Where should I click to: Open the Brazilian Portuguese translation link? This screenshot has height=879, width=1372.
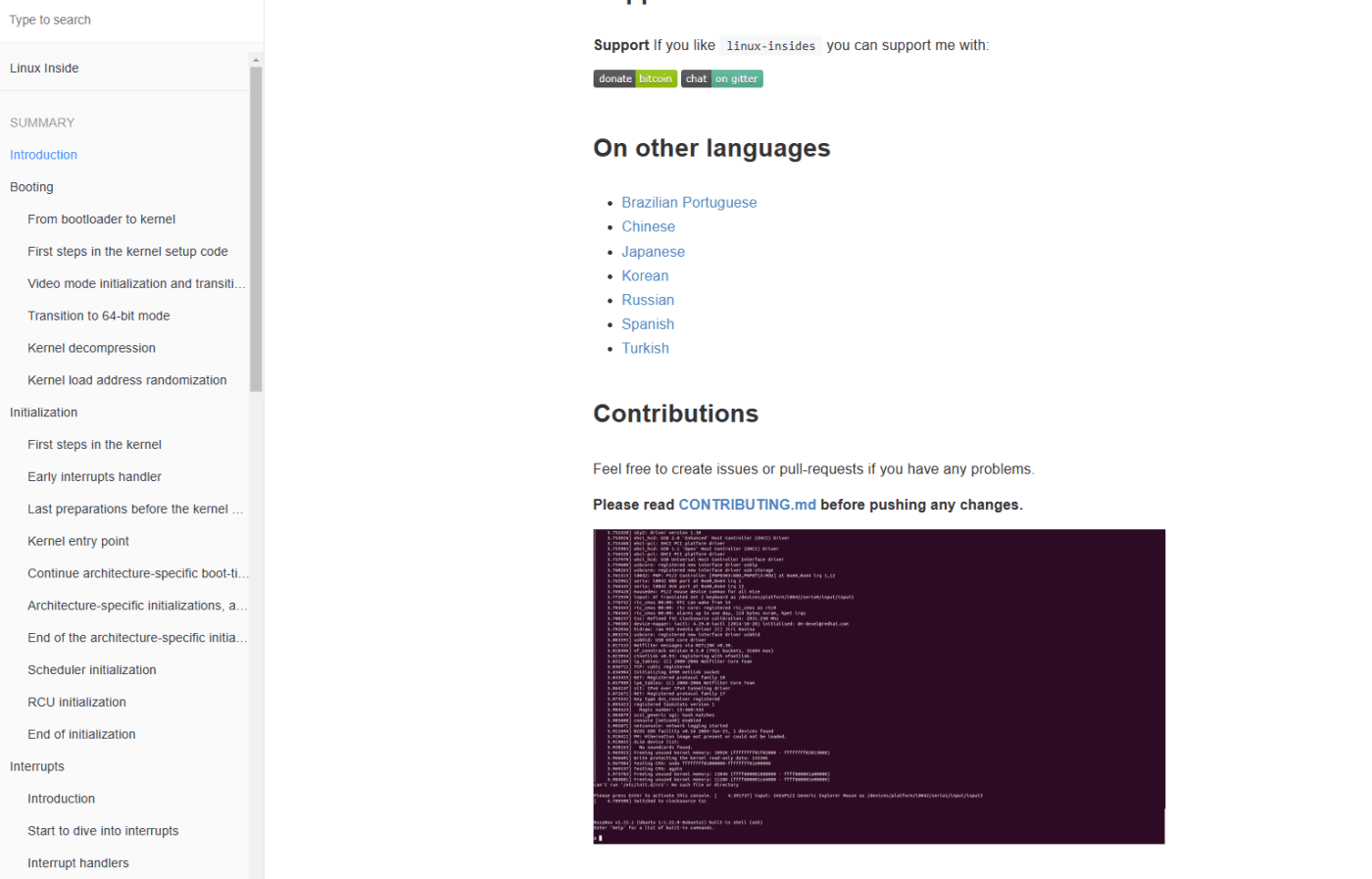coord(688,203)
